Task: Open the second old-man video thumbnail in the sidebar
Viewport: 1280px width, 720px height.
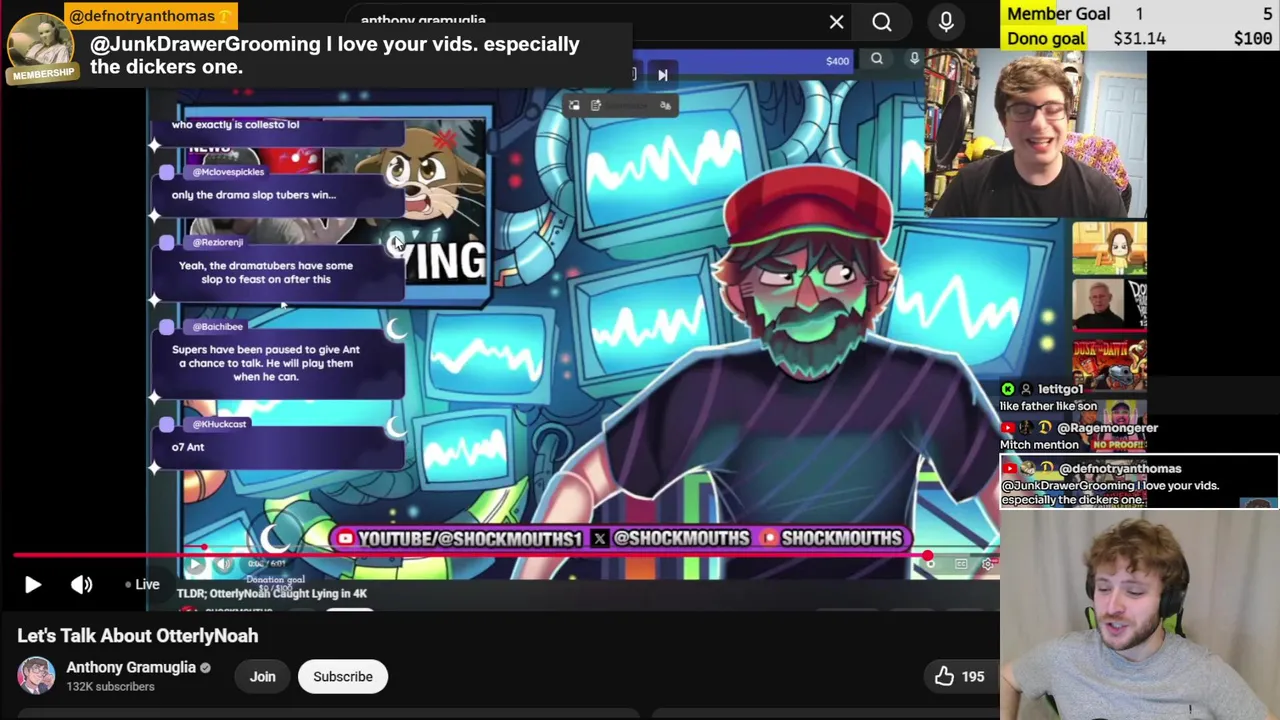Action: 1109,304
